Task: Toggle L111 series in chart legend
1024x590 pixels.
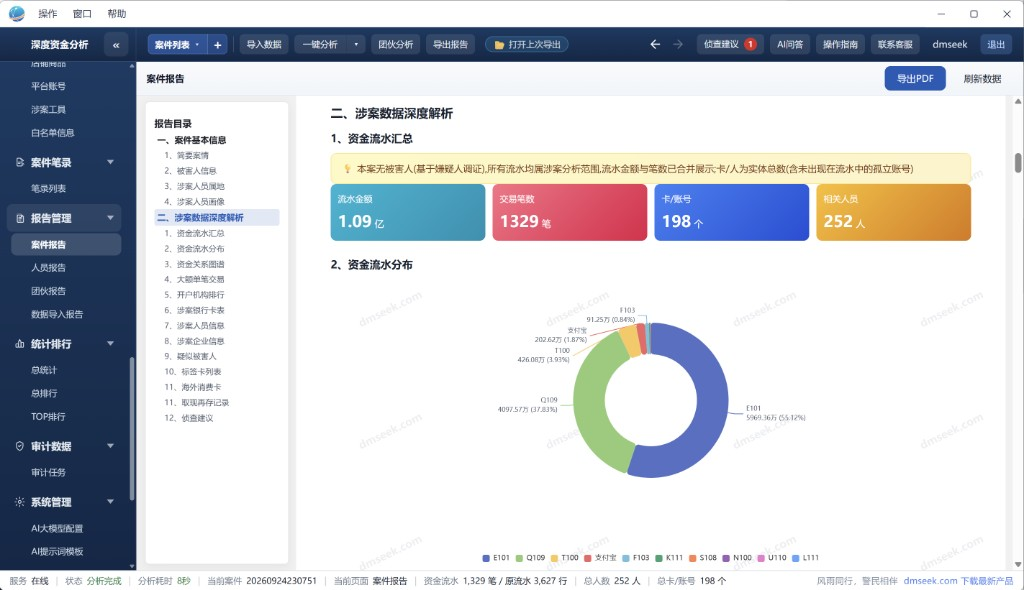Action: coord(805,558)
